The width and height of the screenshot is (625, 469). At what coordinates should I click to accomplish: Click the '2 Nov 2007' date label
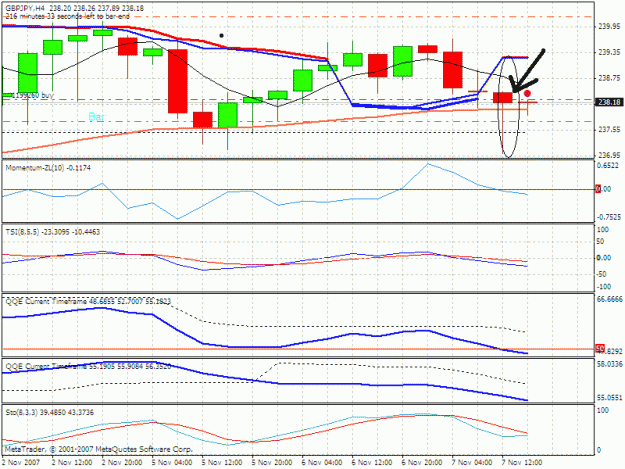point(21,462)
